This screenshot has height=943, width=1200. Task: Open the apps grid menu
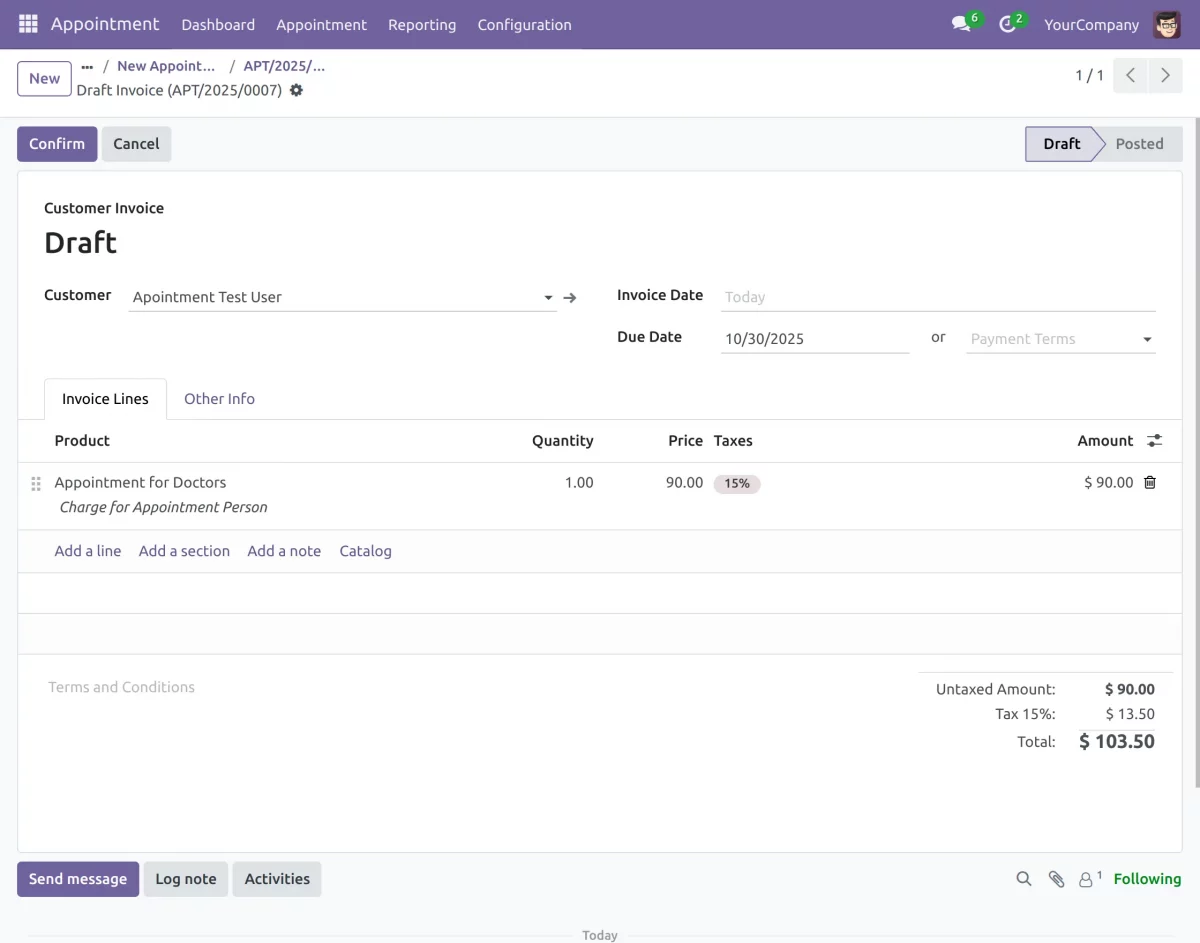point(27,23)
